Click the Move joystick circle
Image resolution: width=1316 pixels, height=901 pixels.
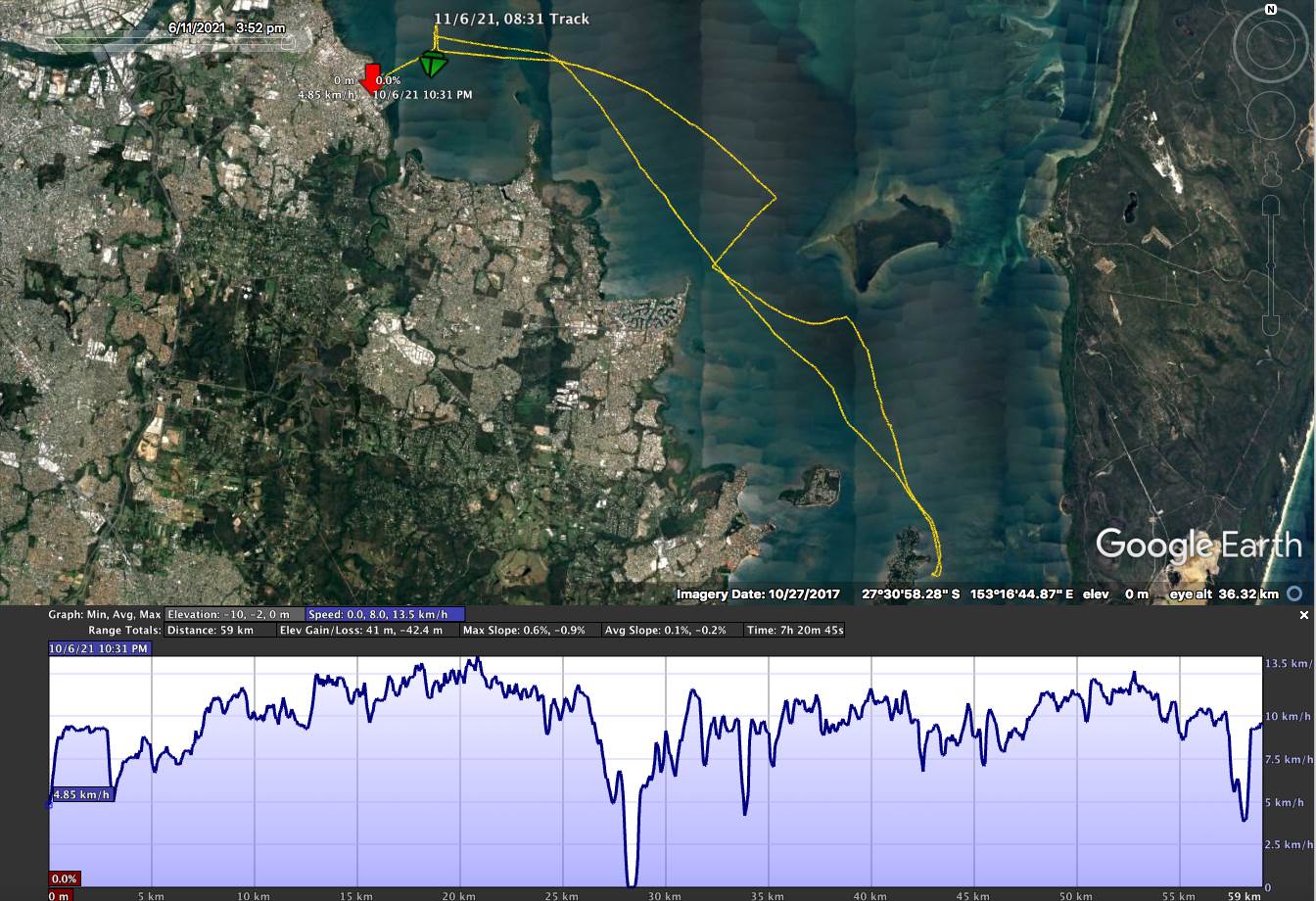1271,117
